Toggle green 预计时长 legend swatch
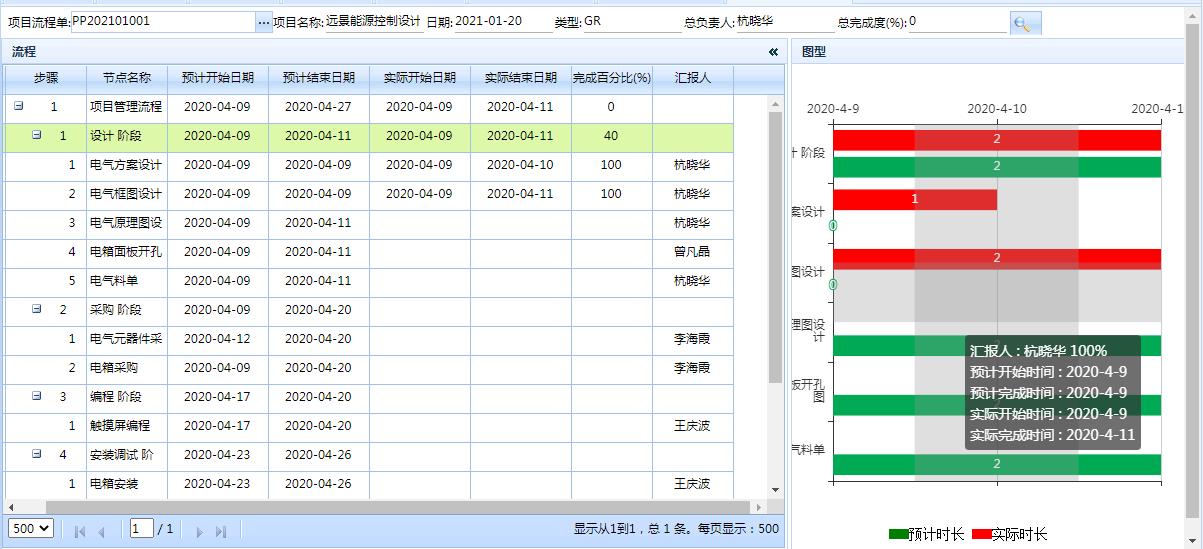 coord(898,534)
